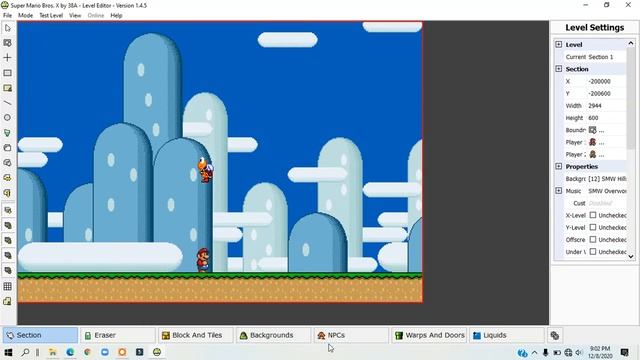The height and width of the screenshot is (360, 640).
Task: Show hidden icons chevron in system tray
Action: (x=534, y=352)
